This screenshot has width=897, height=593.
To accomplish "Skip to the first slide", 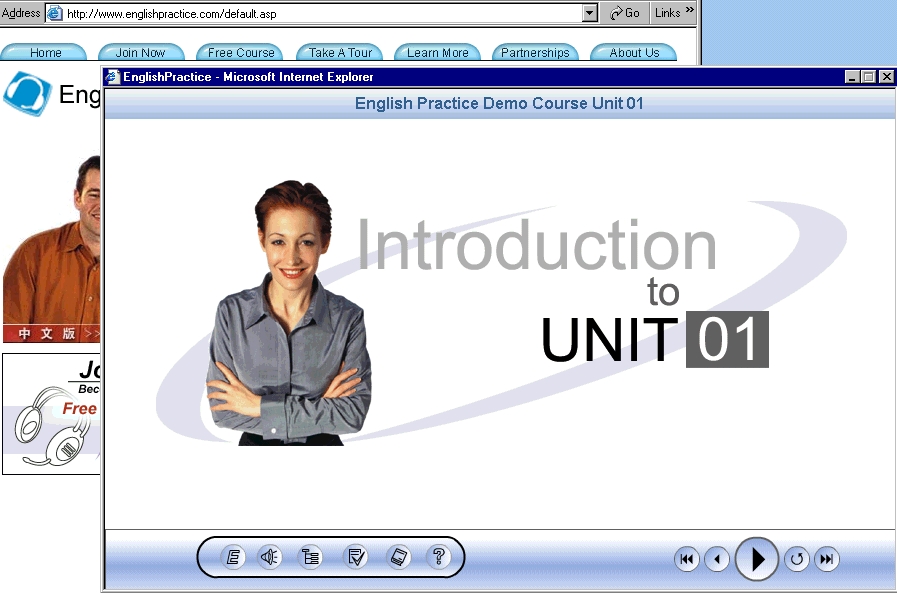I will tap(687, 560).
